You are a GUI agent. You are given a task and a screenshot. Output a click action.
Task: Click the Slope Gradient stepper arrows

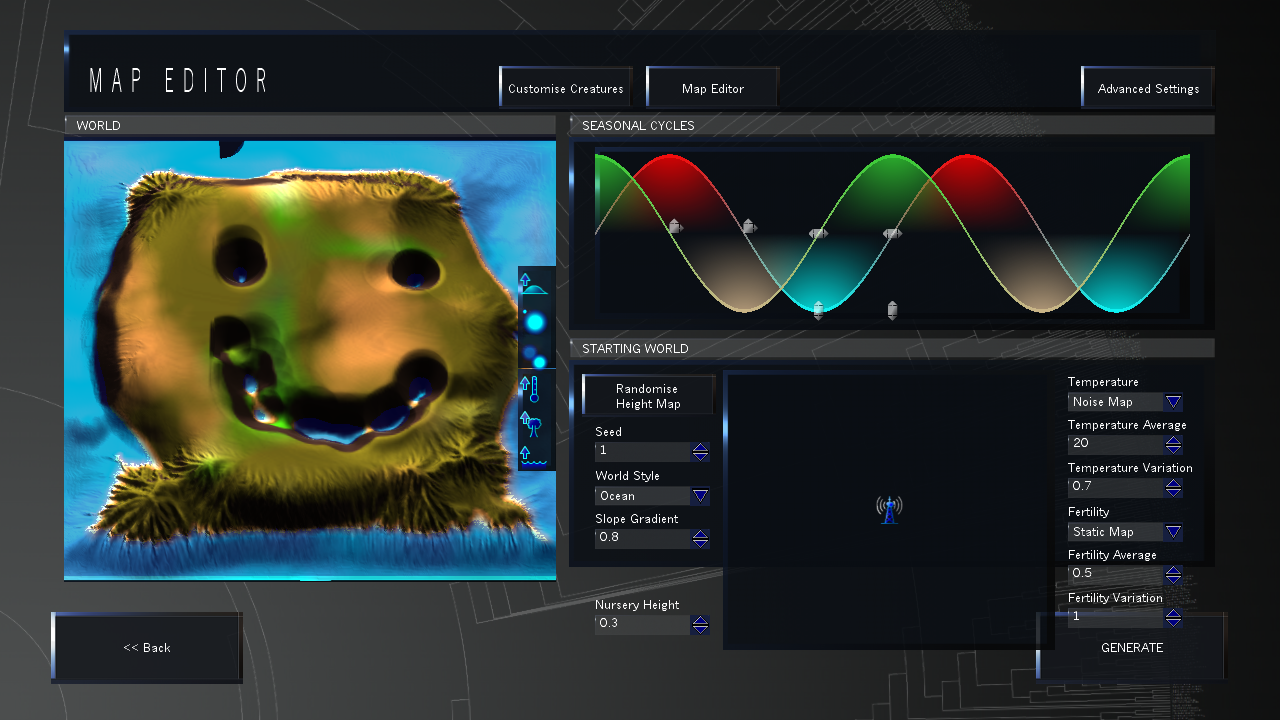pyautogui.click(x=700, y=538)
